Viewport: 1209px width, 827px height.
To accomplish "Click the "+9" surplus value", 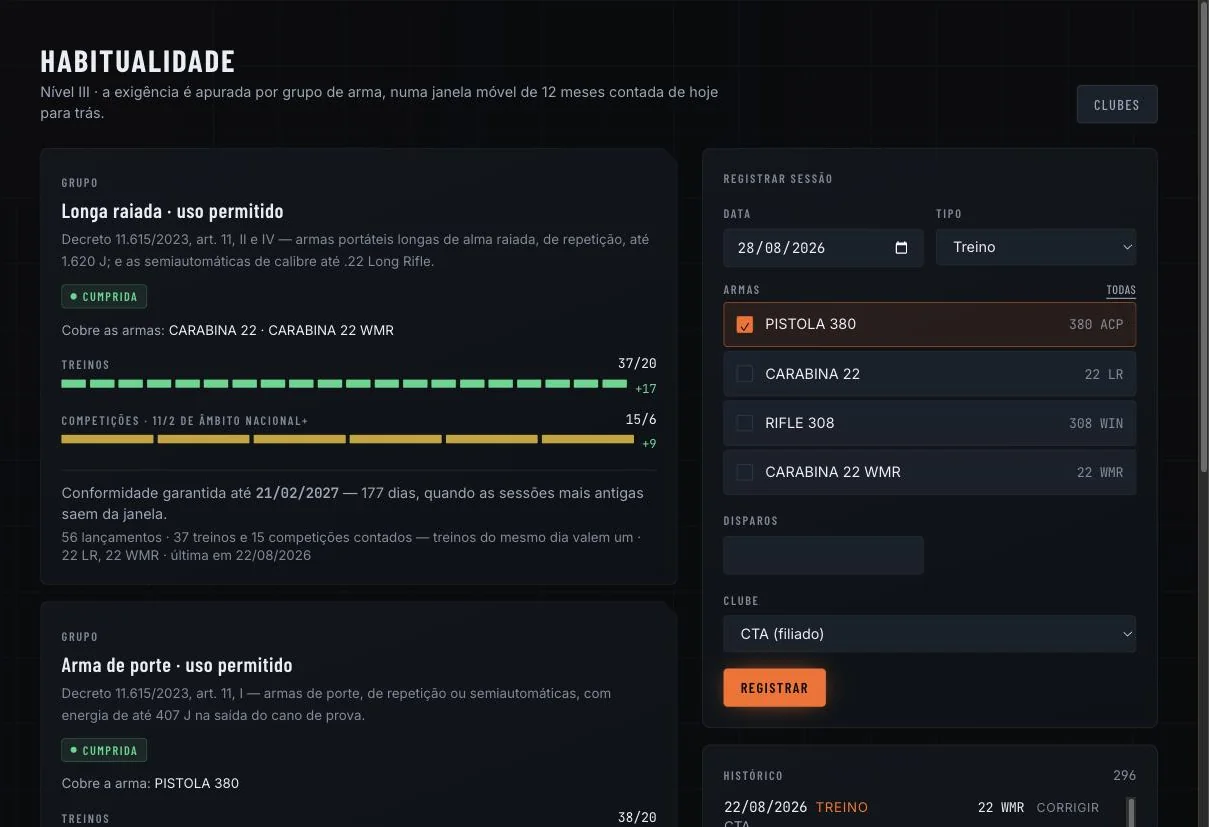I will pyautogui.click(x=649, y=444).
